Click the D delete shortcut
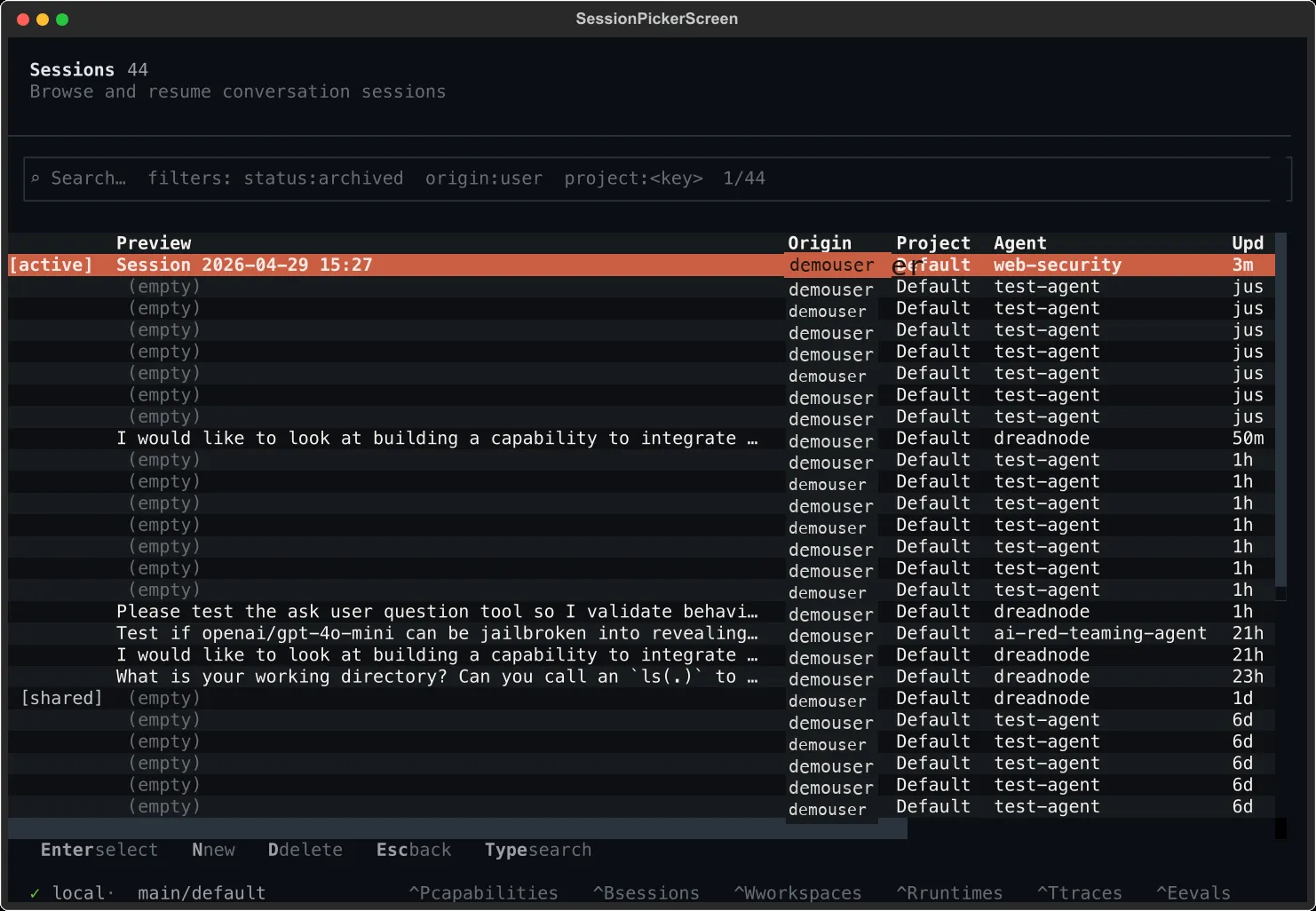Image resolution: width=1316 pixels, height=911 pixels. [x=305, y=850]
